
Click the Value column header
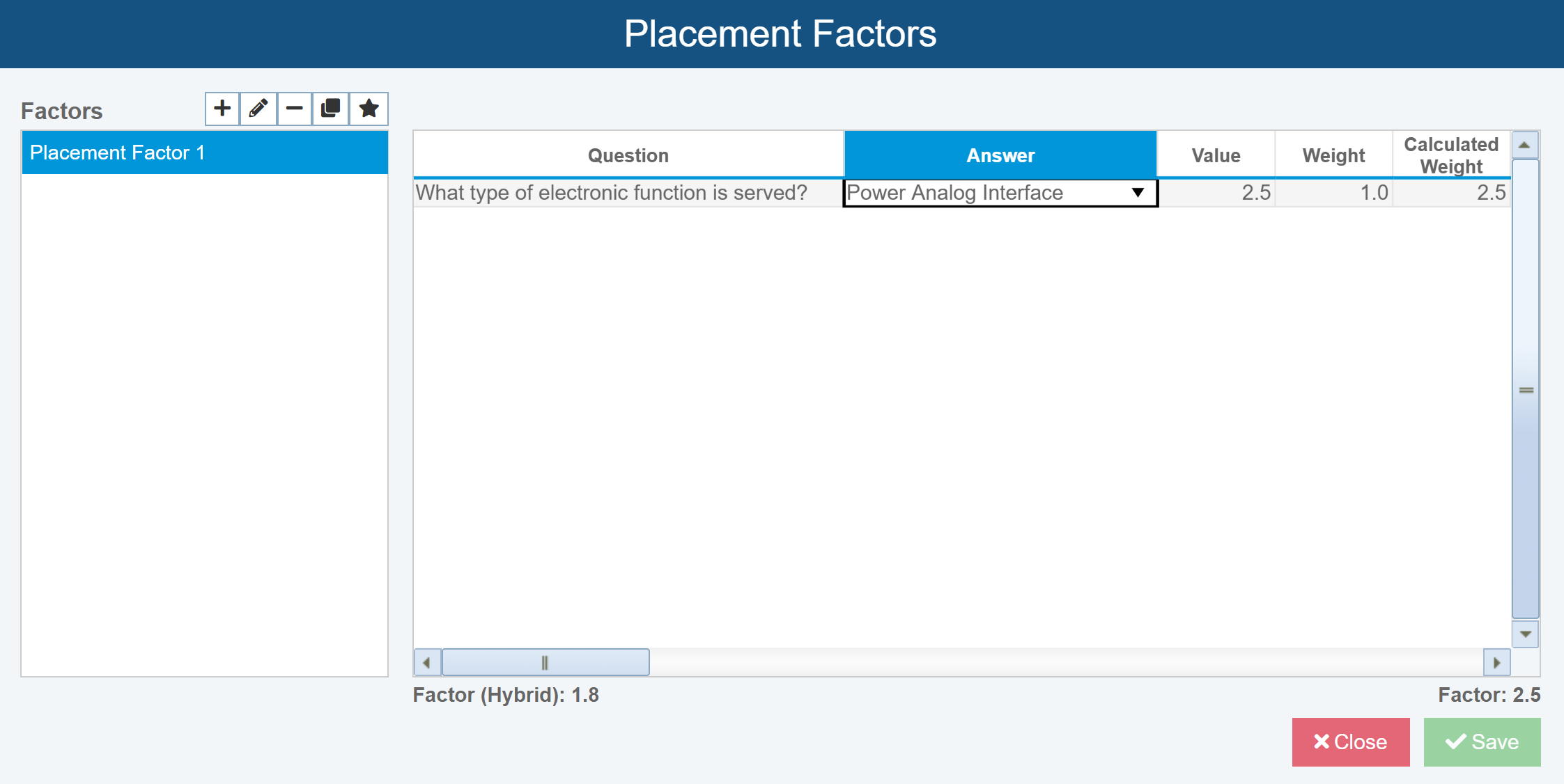tap(1216, 155)
